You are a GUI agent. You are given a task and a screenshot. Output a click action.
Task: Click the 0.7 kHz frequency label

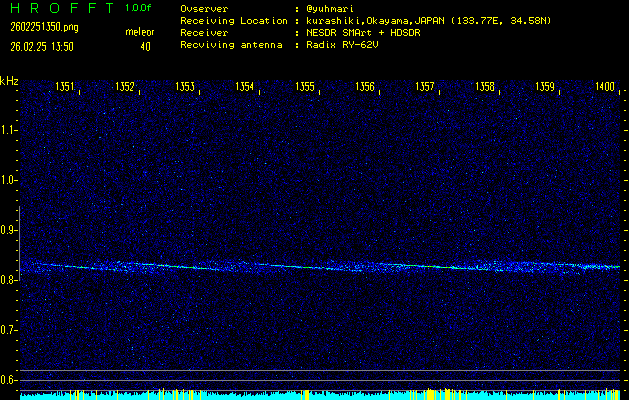(9, 330)
